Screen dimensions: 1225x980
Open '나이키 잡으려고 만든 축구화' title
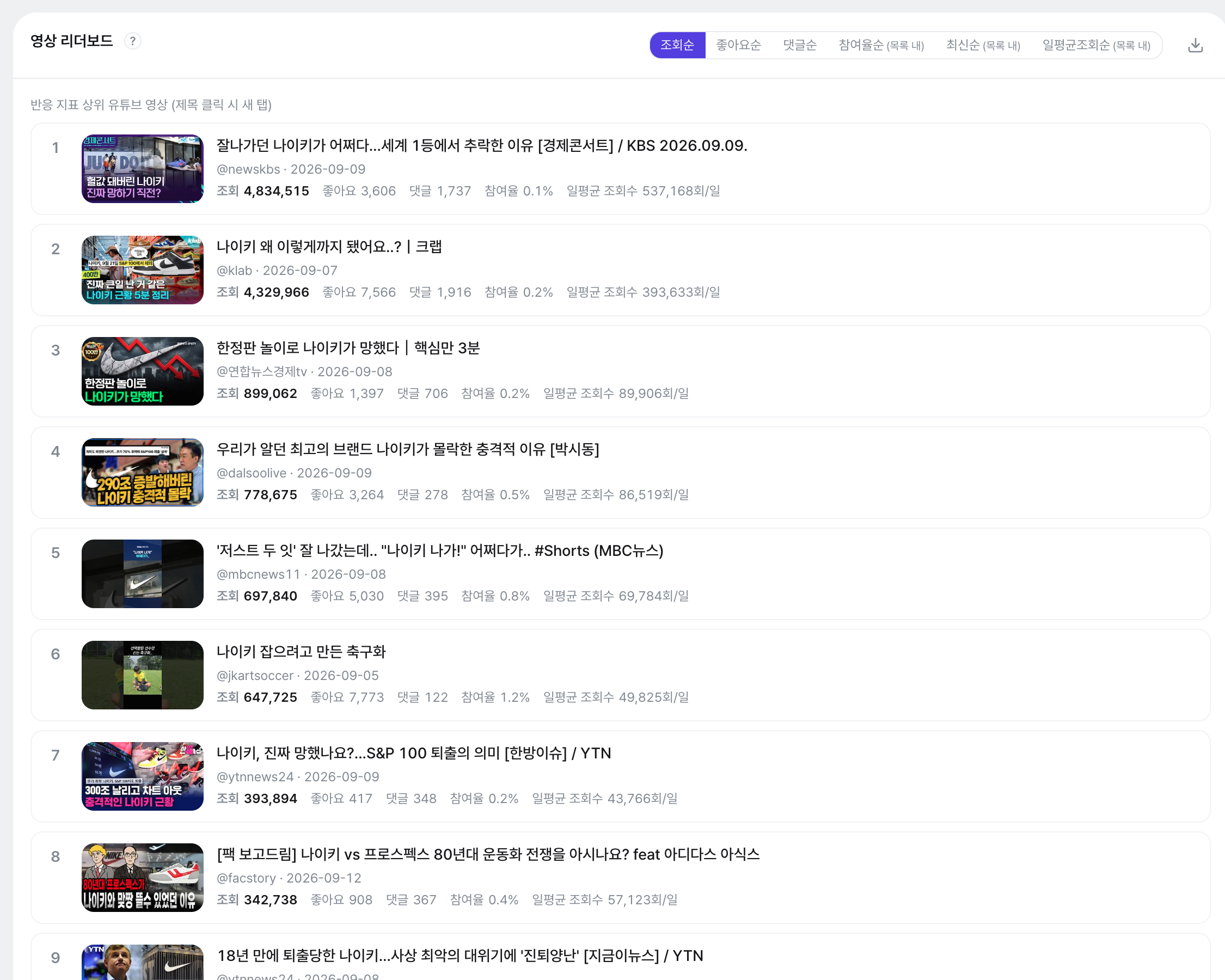301,652
